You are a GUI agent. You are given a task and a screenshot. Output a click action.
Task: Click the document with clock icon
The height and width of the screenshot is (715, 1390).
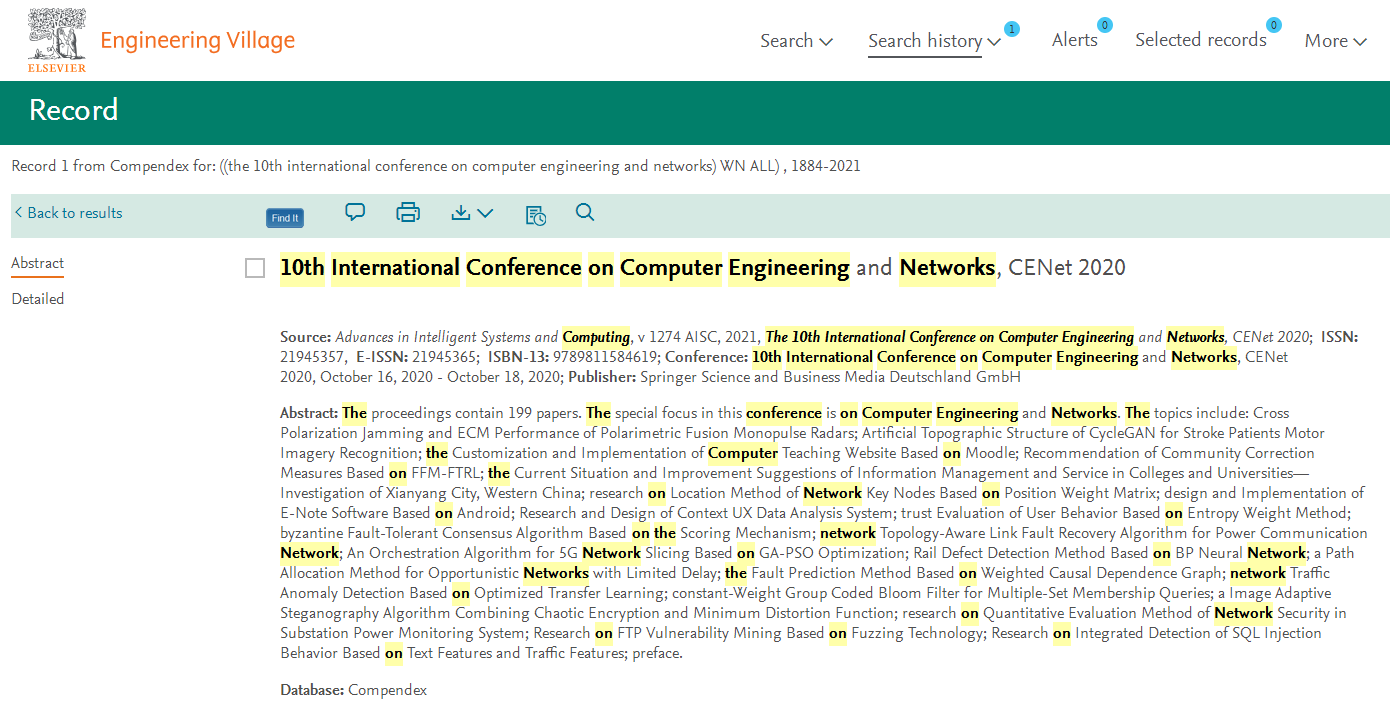coord(536,214)
